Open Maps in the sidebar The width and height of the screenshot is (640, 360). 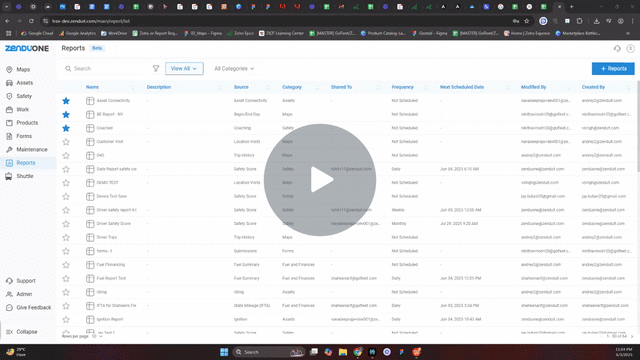[x=23, y=69]
